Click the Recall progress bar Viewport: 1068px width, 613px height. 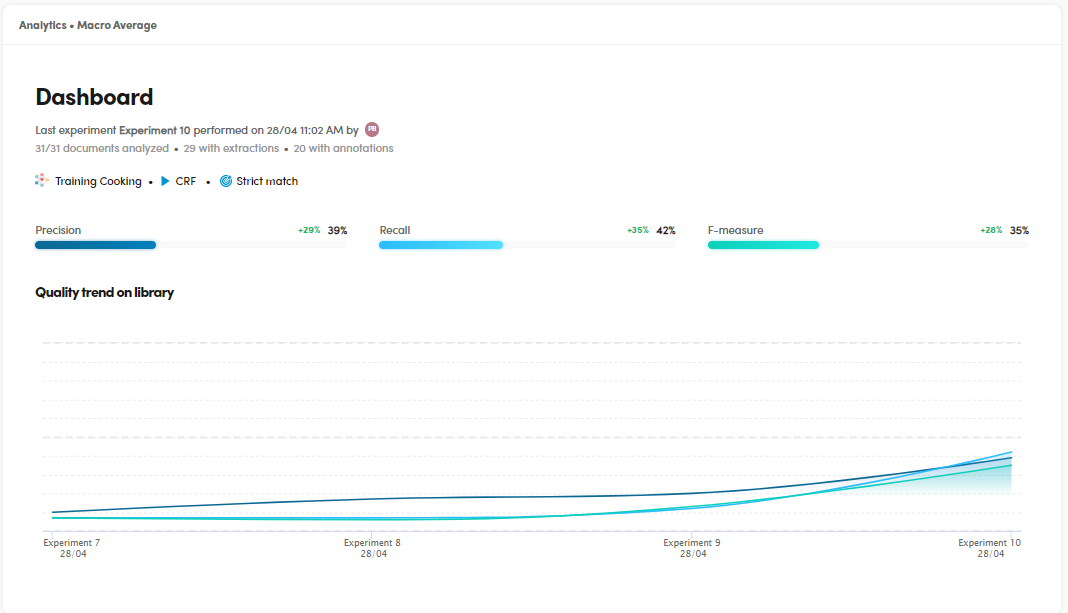click(527, 245)
